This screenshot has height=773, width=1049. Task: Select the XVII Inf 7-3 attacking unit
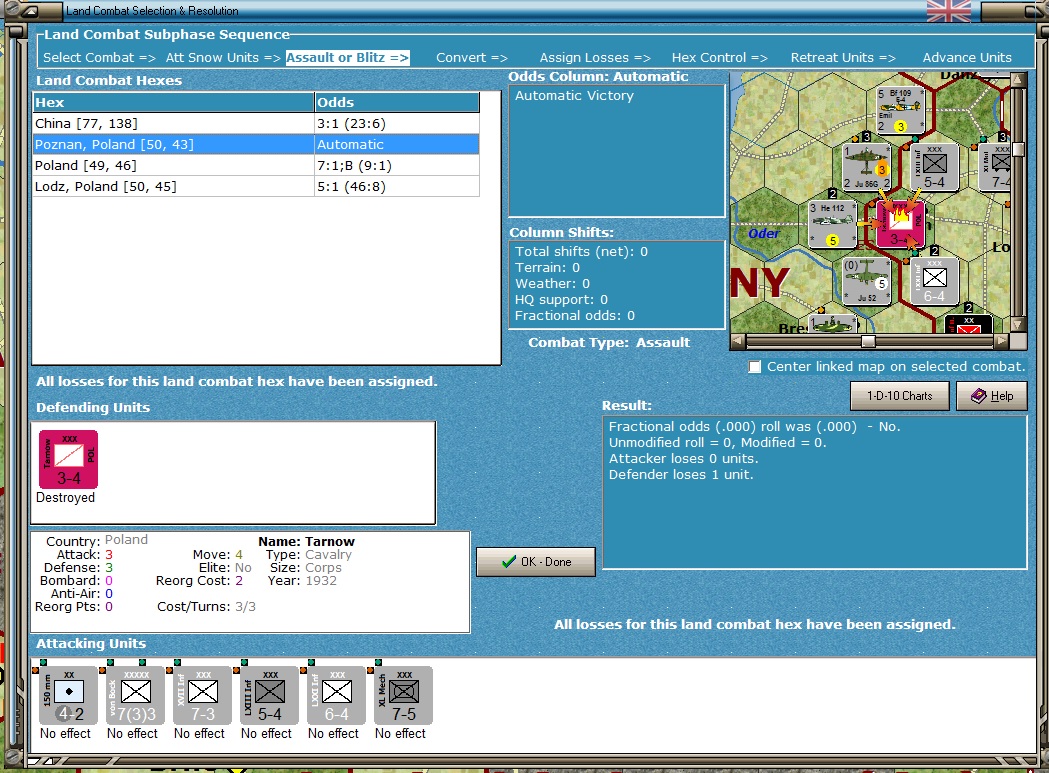203,695
